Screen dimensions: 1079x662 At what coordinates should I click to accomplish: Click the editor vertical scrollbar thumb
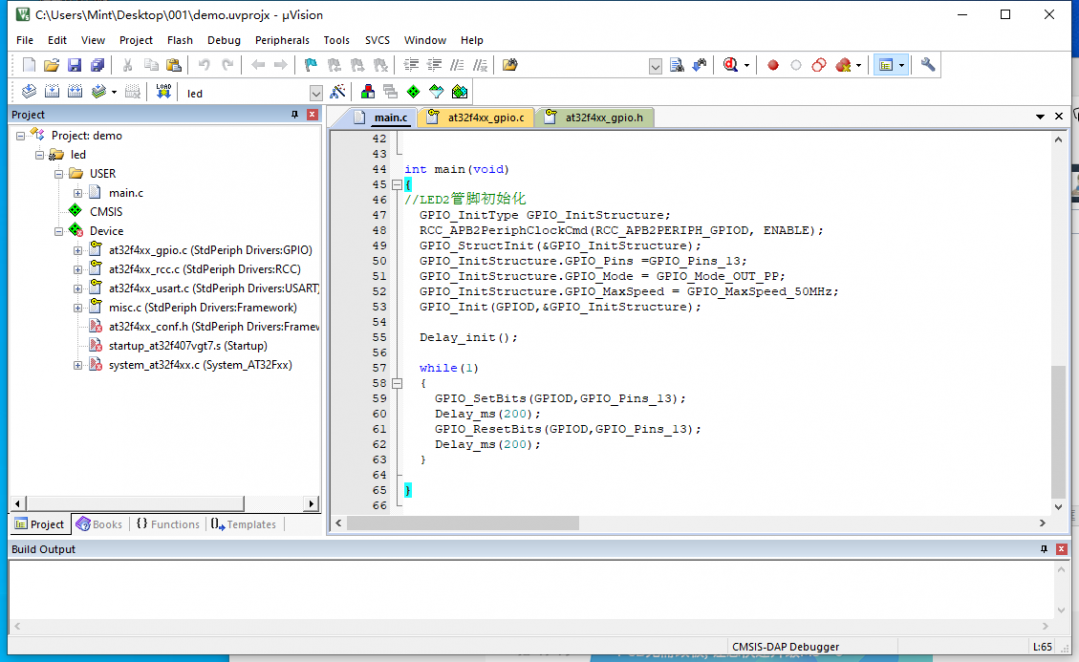pyautogui.click(x=1058, y=431)
